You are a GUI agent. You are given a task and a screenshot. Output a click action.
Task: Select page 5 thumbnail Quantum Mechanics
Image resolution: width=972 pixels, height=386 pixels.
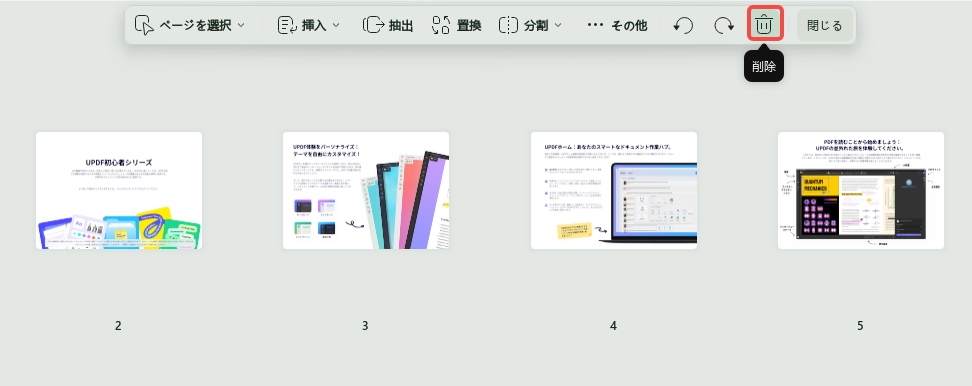(x=861, y=190)
